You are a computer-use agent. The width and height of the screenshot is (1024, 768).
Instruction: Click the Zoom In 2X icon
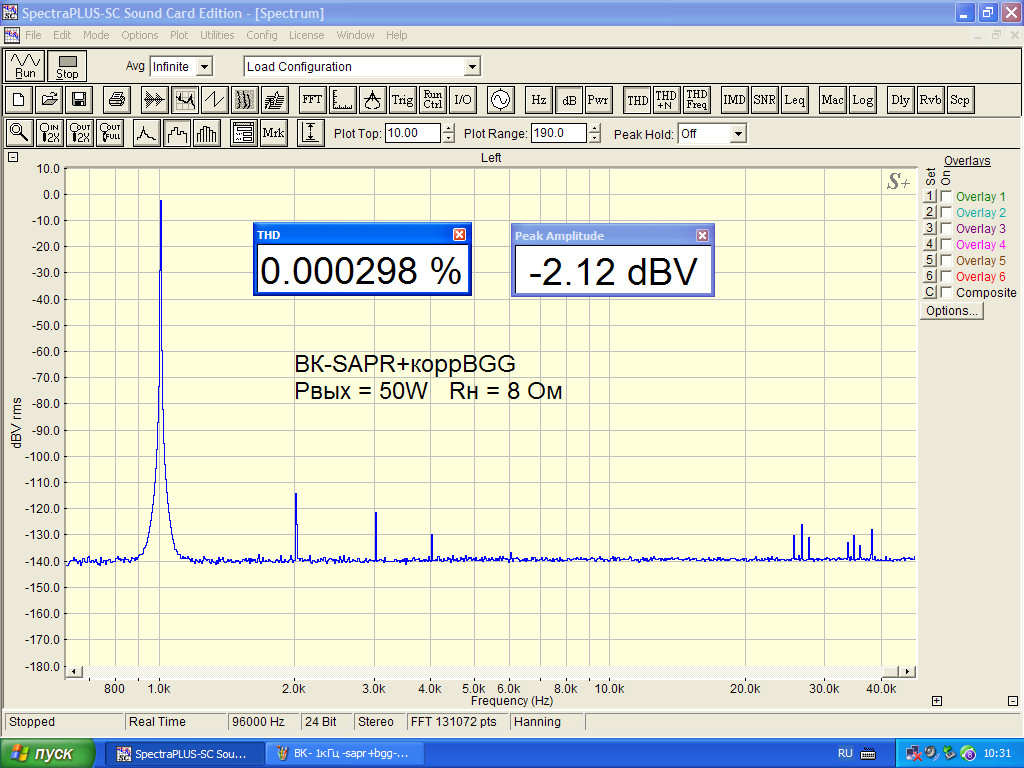coord(50,133)
